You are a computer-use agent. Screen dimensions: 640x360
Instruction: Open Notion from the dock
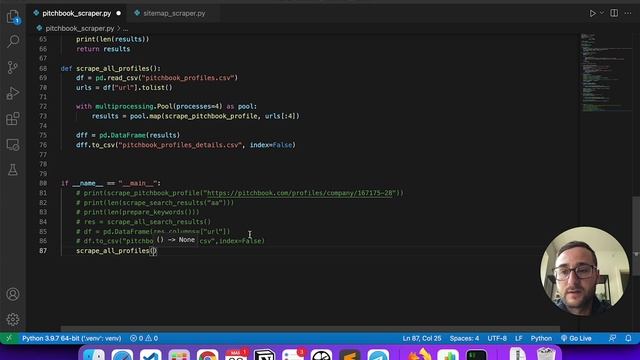[x=264, y=354]
